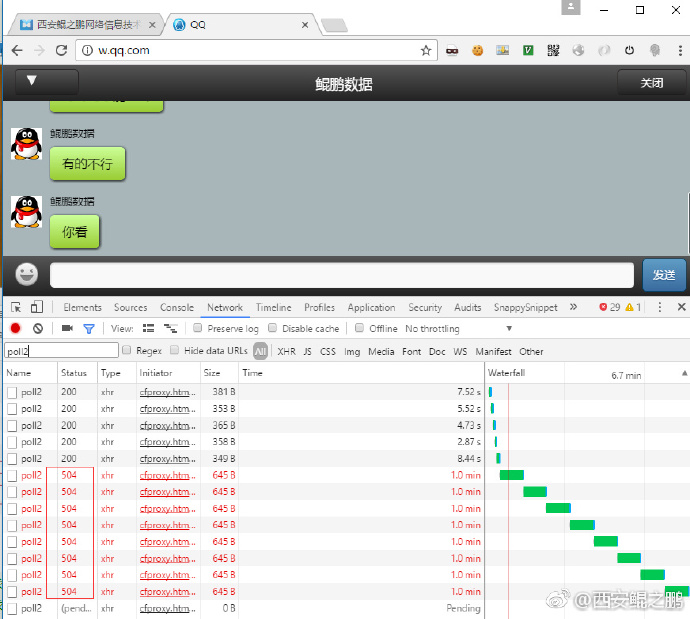690x619 pixels.
Task: Toggle the DevTools device toolbar
Action: tap(37, 307)
